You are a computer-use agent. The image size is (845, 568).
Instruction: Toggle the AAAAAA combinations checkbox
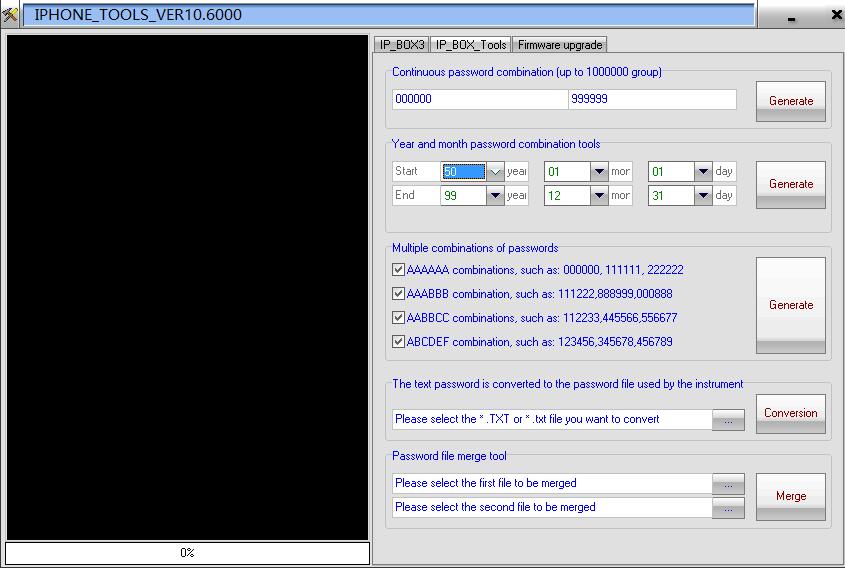coord(398,269)
